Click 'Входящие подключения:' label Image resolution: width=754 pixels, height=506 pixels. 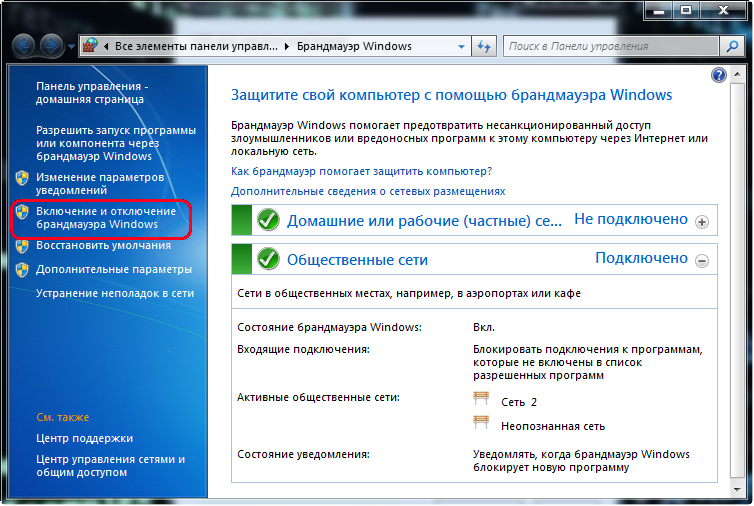[303, 349]
